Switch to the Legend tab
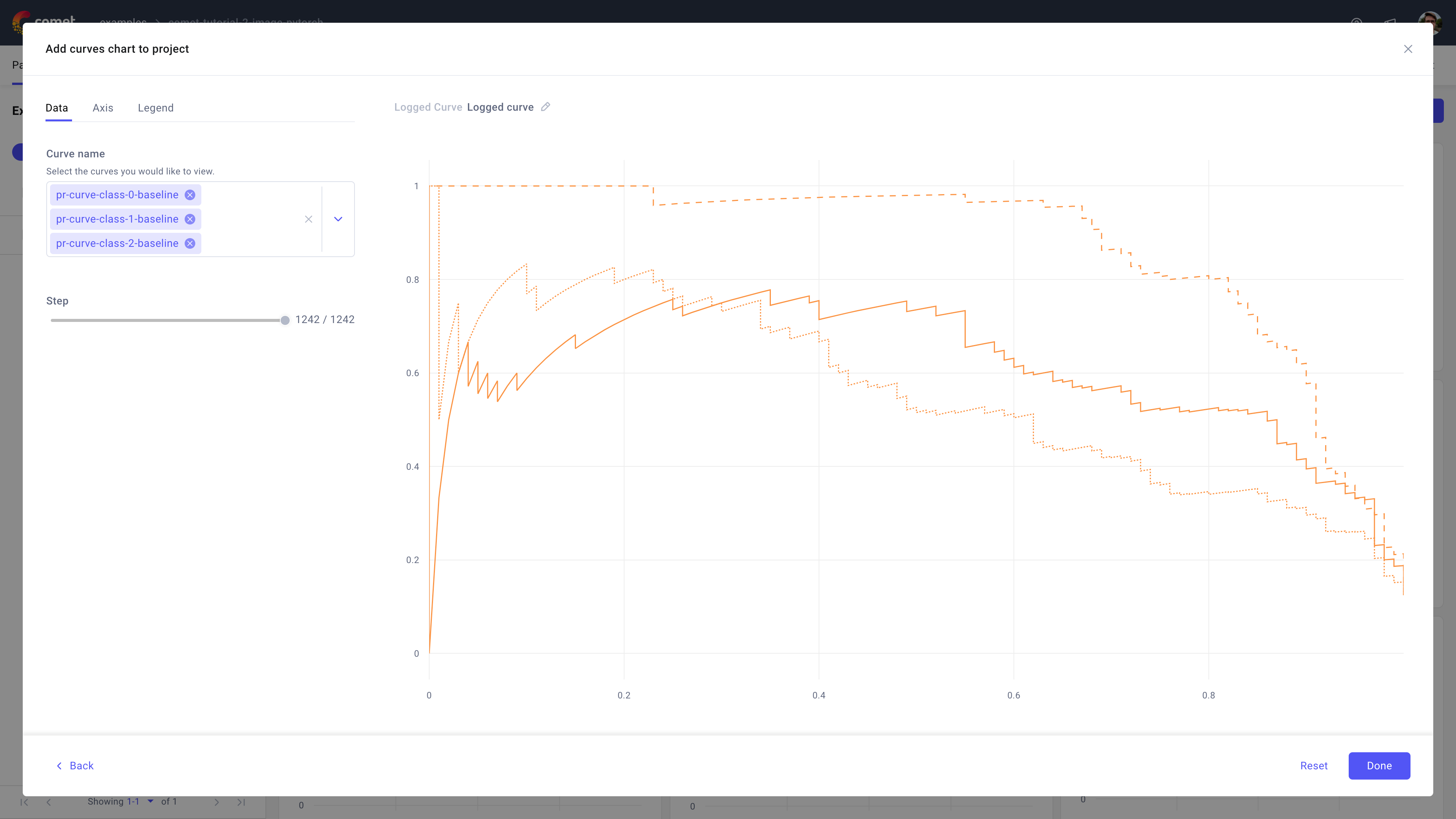1456x819 pixels. click(155, 108)
